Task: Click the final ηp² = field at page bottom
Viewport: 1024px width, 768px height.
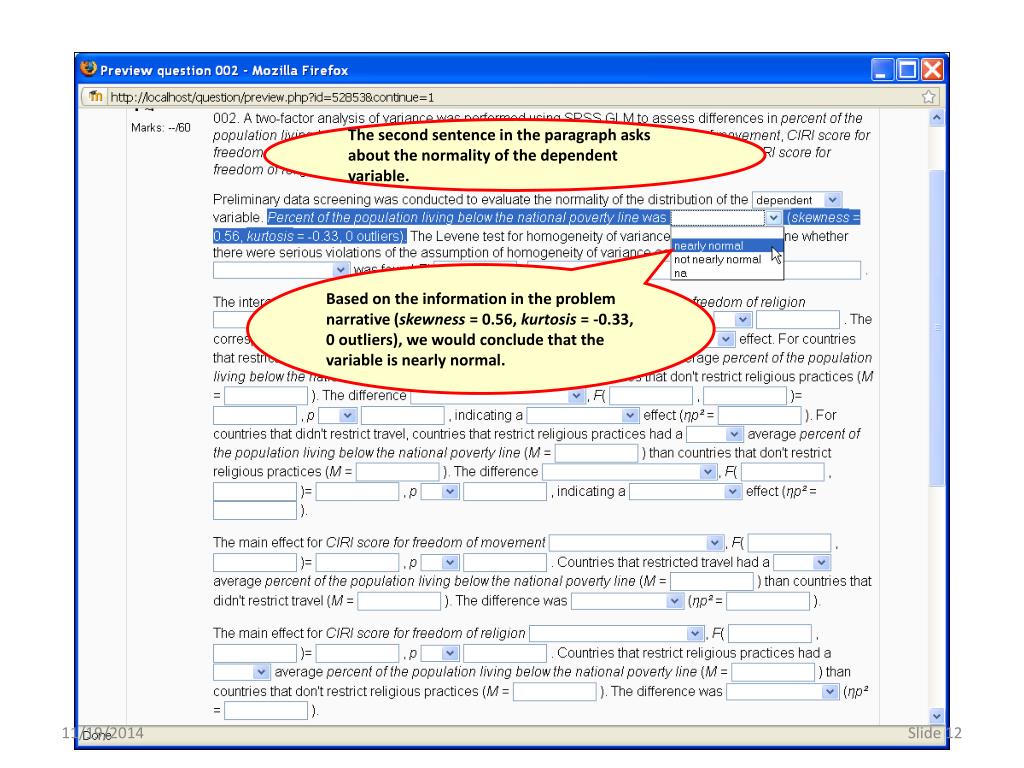Action: tap(266, 711)
